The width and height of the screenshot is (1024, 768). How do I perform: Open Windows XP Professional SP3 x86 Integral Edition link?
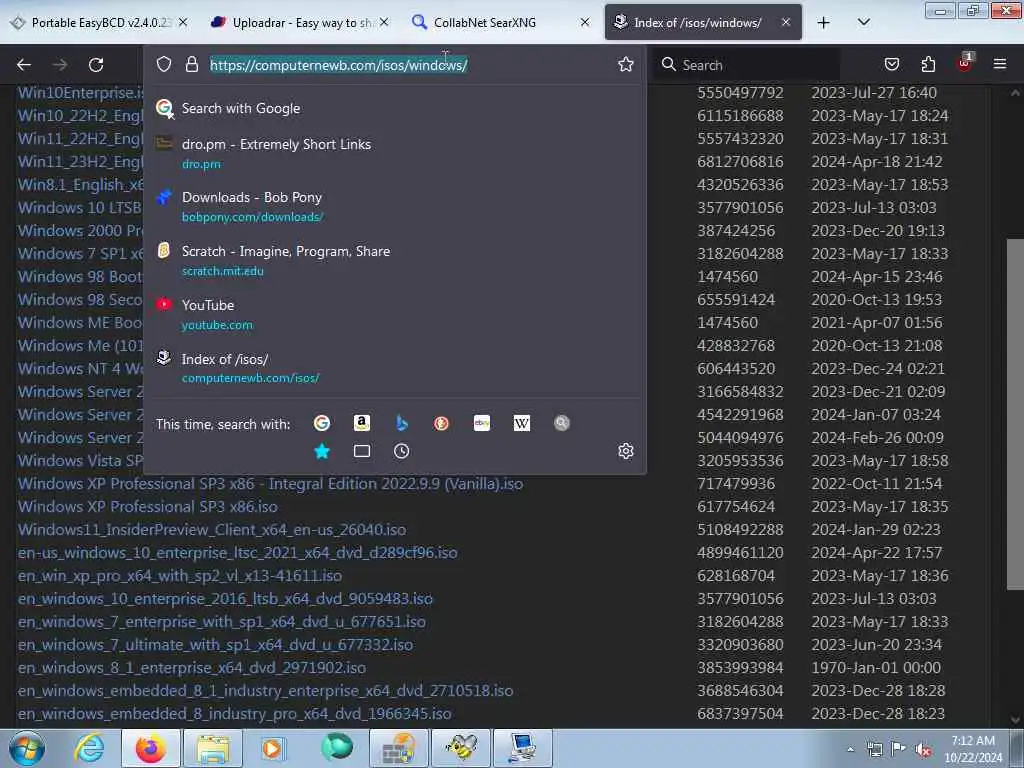(x=270, y=484)
